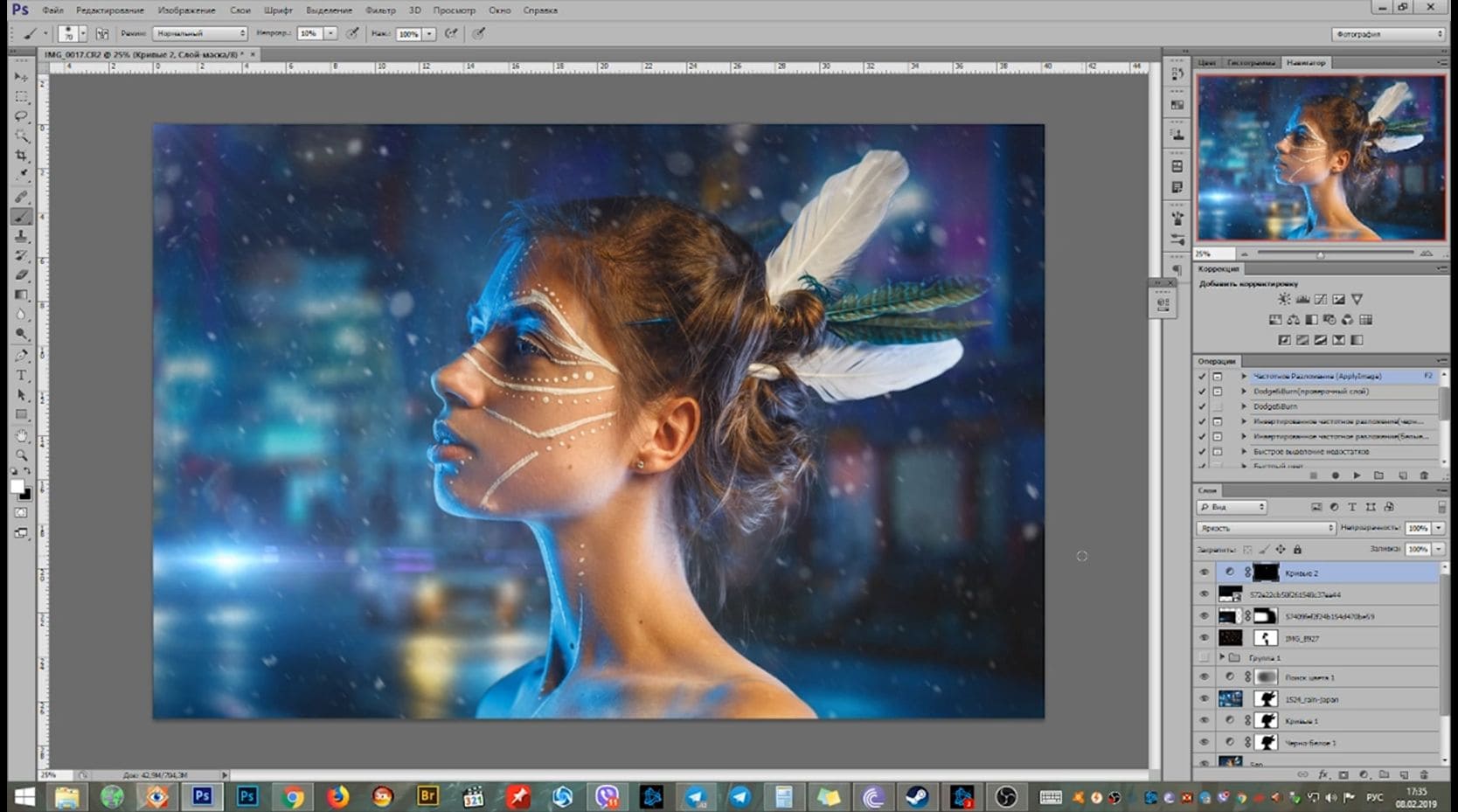Hide the Поиск цвета 1 layer
The image size is (1458, 812).
pos(1205,677)
